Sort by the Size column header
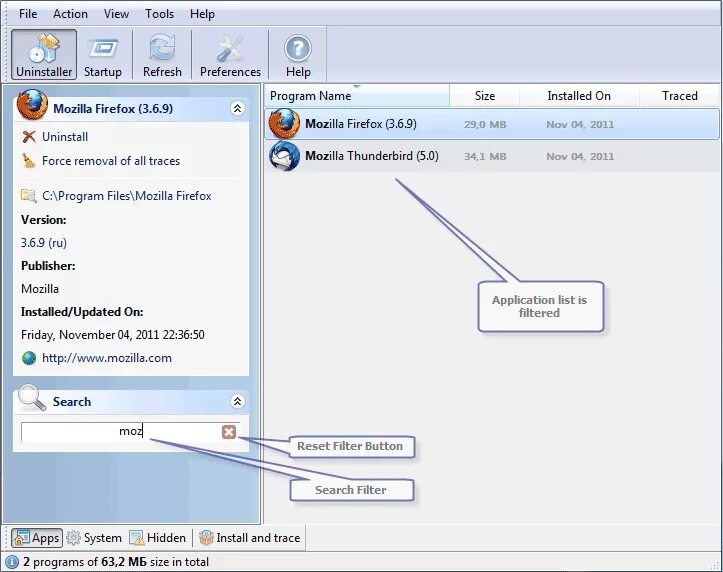 (x=485, y=96)
